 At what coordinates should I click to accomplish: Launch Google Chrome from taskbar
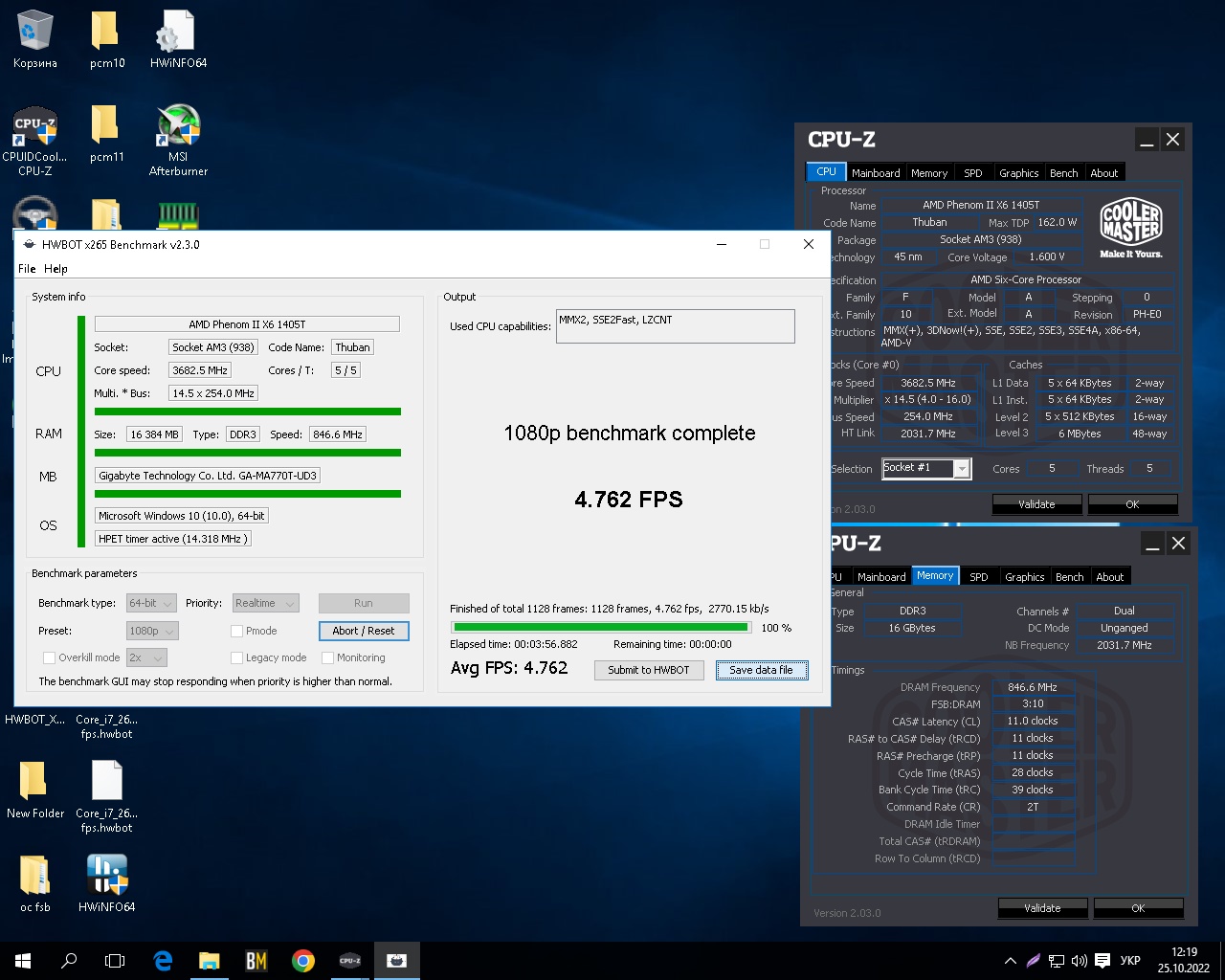pyautogui.click(x=302, y=961)
